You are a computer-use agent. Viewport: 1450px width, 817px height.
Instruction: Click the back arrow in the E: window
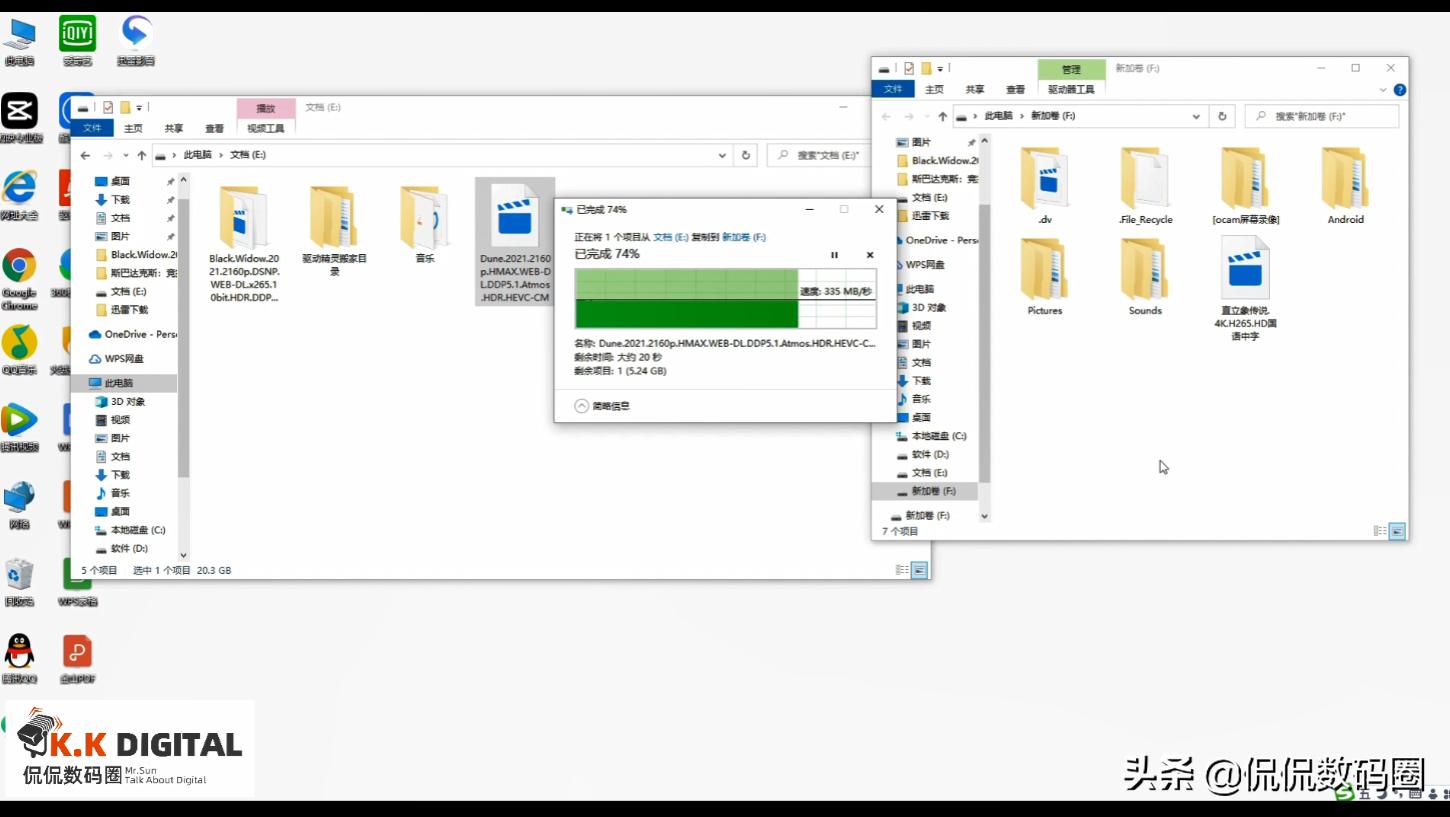coord(85,155)
